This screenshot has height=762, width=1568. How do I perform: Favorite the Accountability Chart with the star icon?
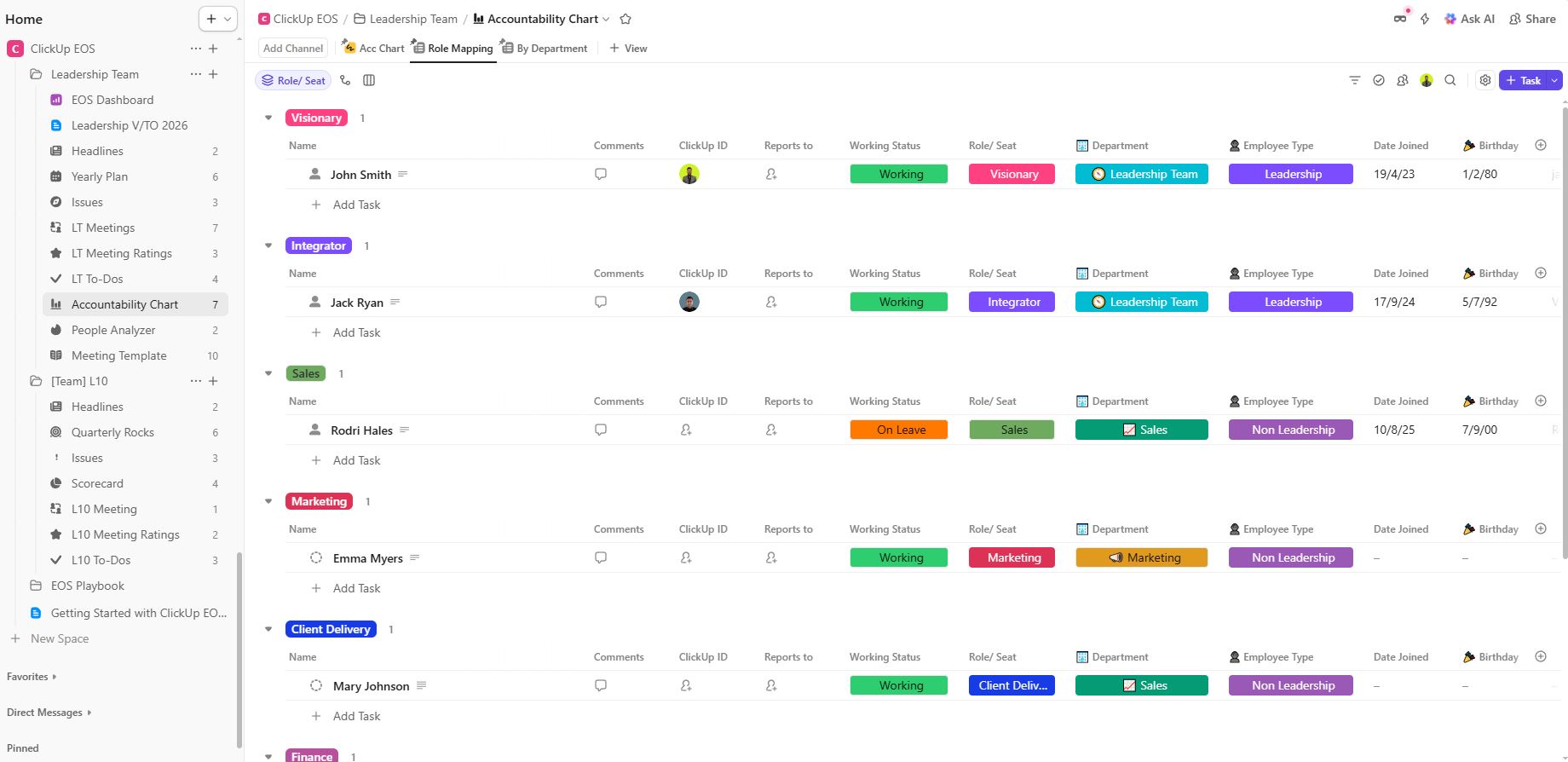pyautogui.click(x=625, y=19)
